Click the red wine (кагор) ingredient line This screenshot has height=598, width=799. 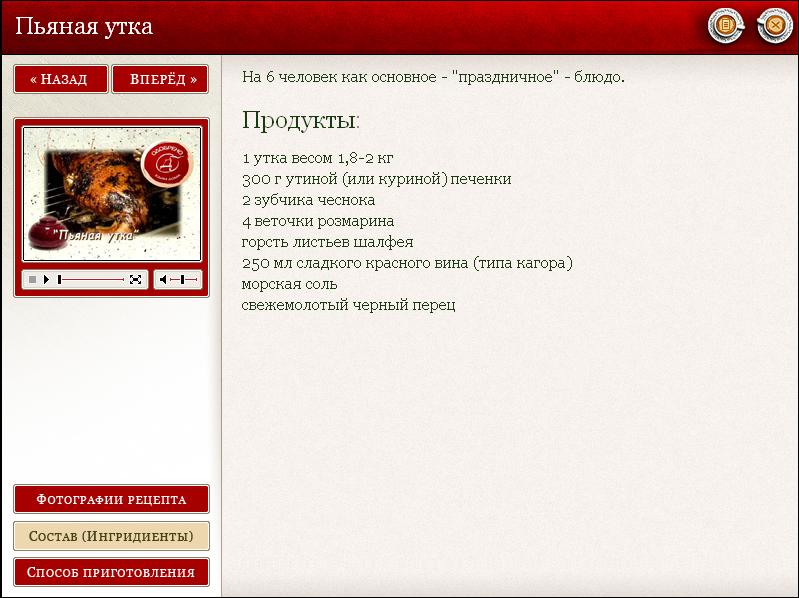[x=407, y=263]
